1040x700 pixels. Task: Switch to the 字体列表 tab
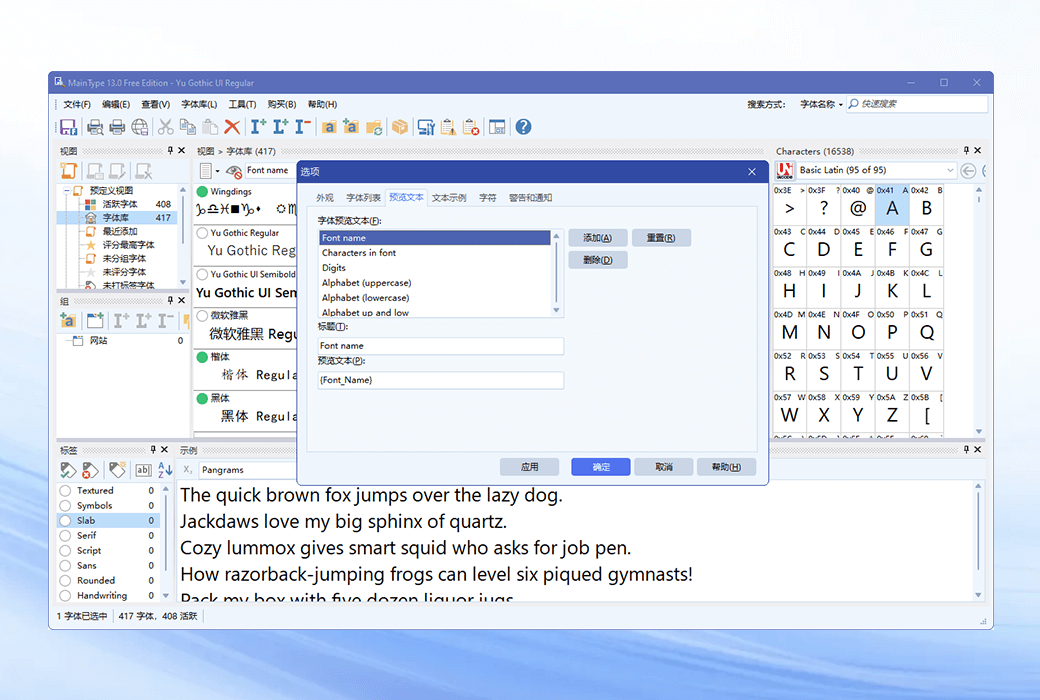tap(363, 198)
